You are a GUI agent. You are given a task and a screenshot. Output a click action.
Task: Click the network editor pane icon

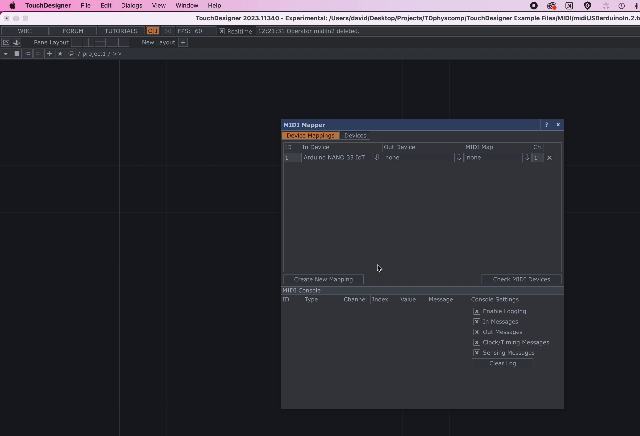(x=17, y=54)
